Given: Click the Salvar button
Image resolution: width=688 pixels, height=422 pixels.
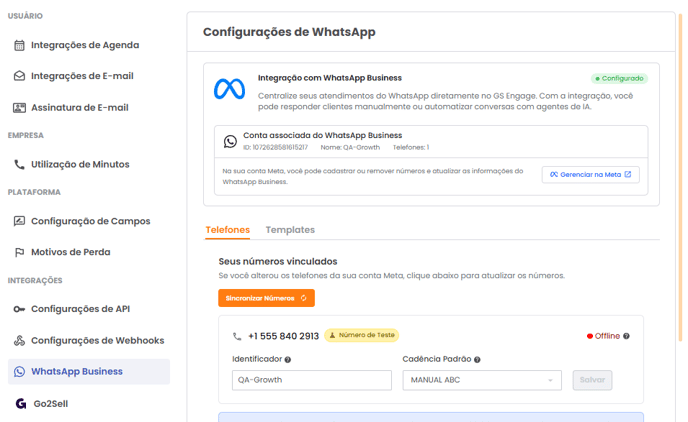Looking at the screenshot, I should [592, 380].
